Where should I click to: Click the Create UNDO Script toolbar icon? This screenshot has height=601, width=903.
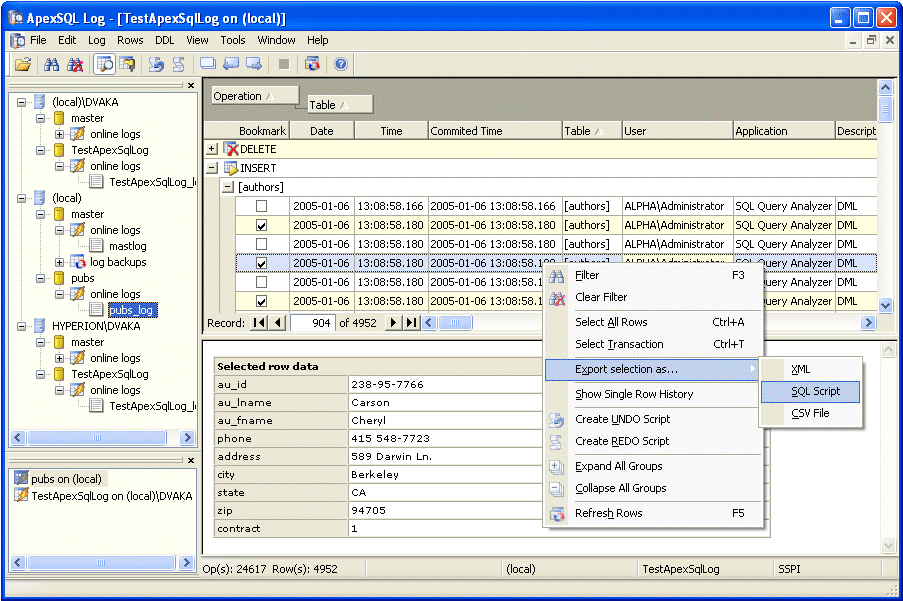tap(156, 64)
